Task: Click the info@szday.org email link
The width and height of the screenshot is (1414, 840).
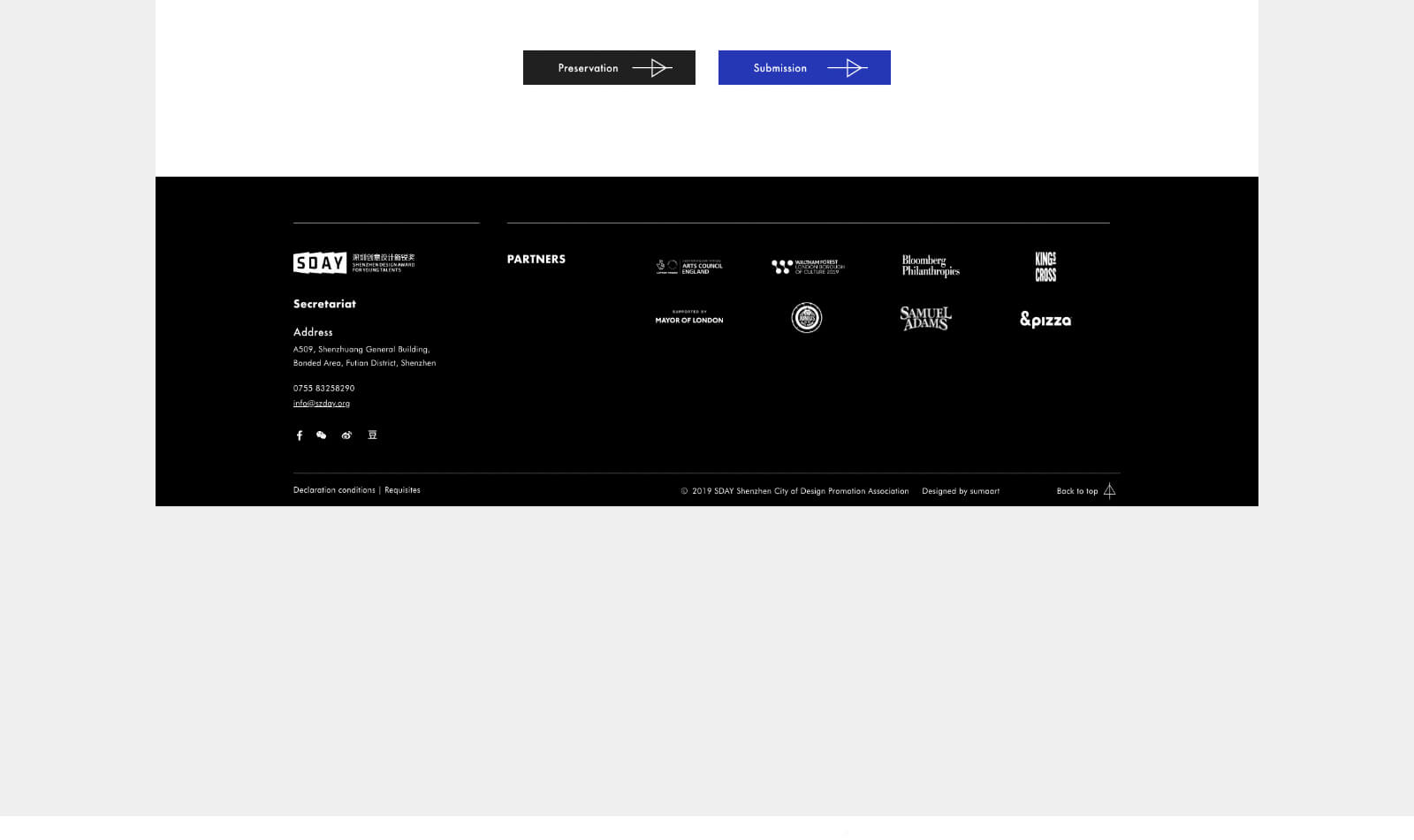Action: (x=322, y=404)
